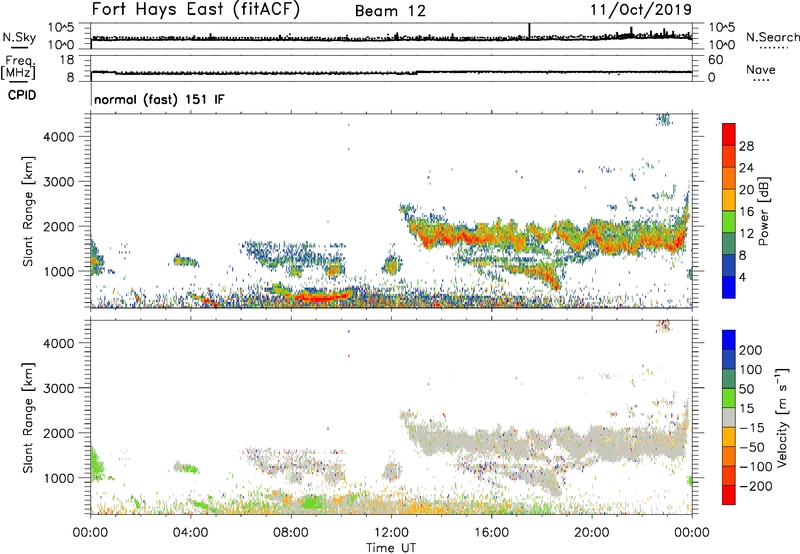Viewport: 800px width, 554px height.
Task: Click the 'N.Sky' legend label
Action: click(19, 37)
